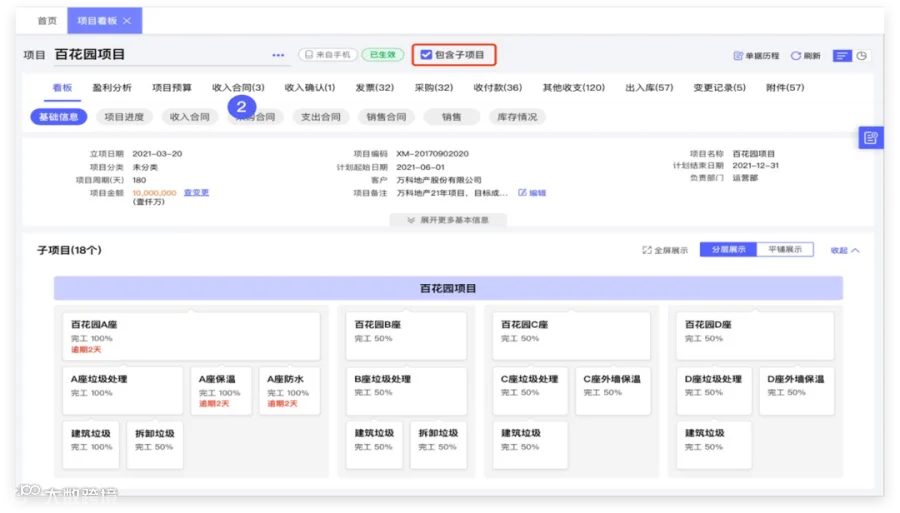Open the 看板 tab

tap(62, 88)
